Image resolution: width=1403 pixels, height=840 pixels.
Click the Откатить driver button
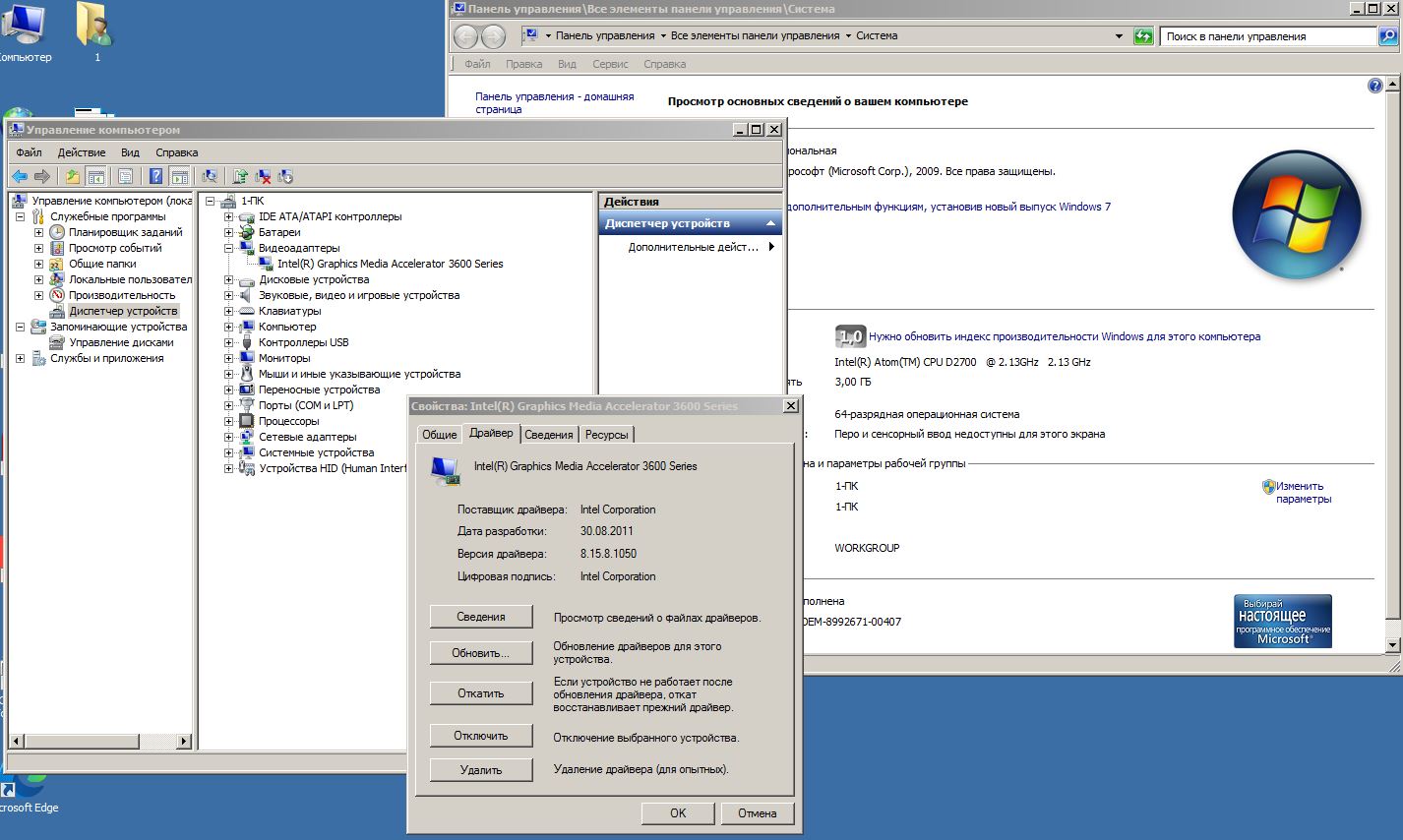481,693
